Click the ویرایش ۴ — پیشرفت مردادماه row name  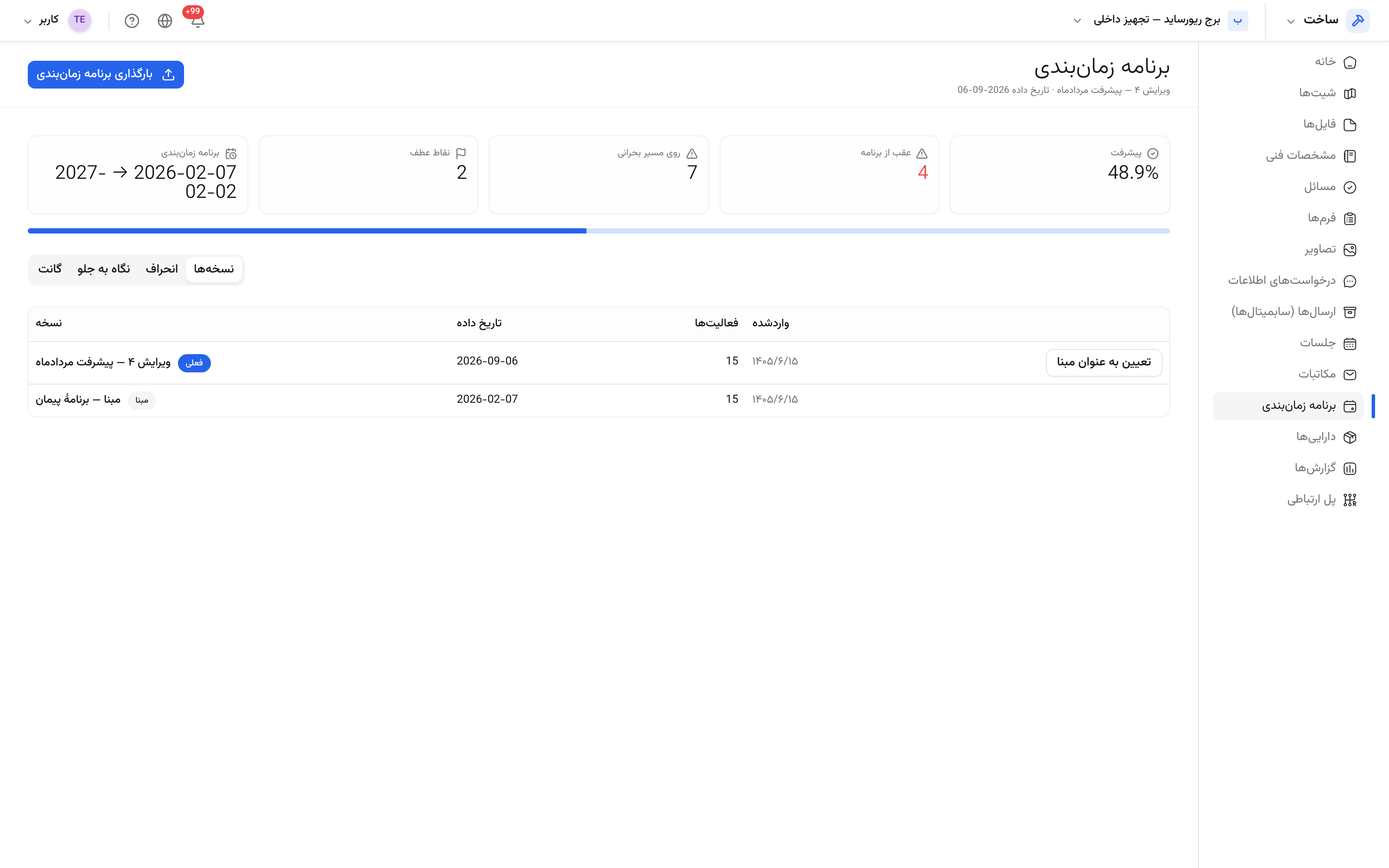[x=103, y=362]
